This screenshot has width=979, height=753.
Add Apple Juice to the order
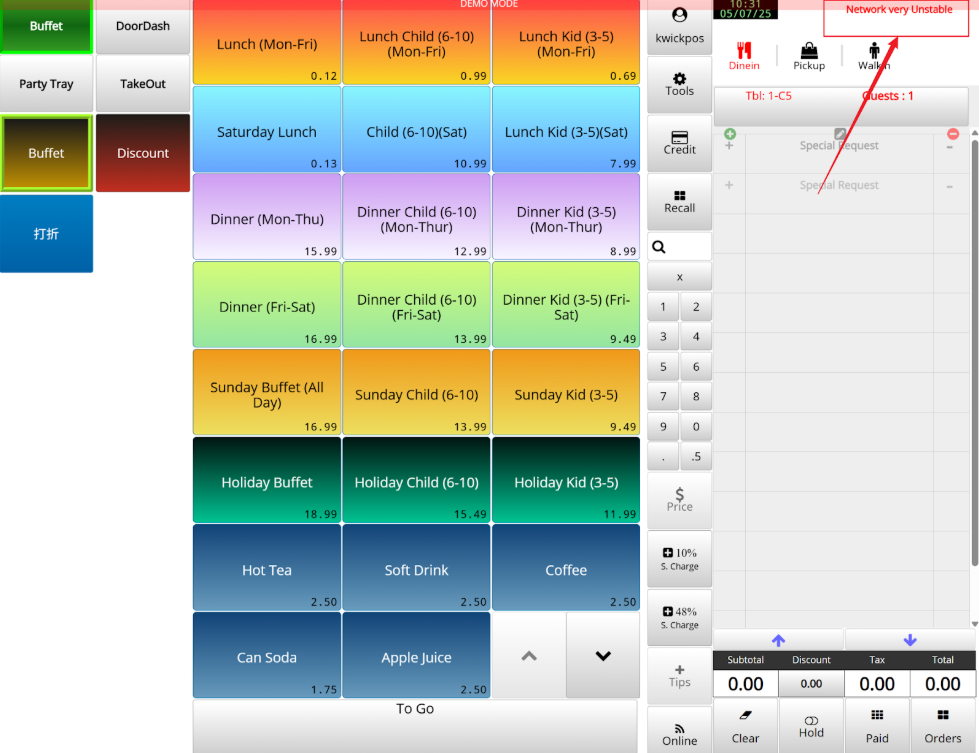click(x=416, y=656)
